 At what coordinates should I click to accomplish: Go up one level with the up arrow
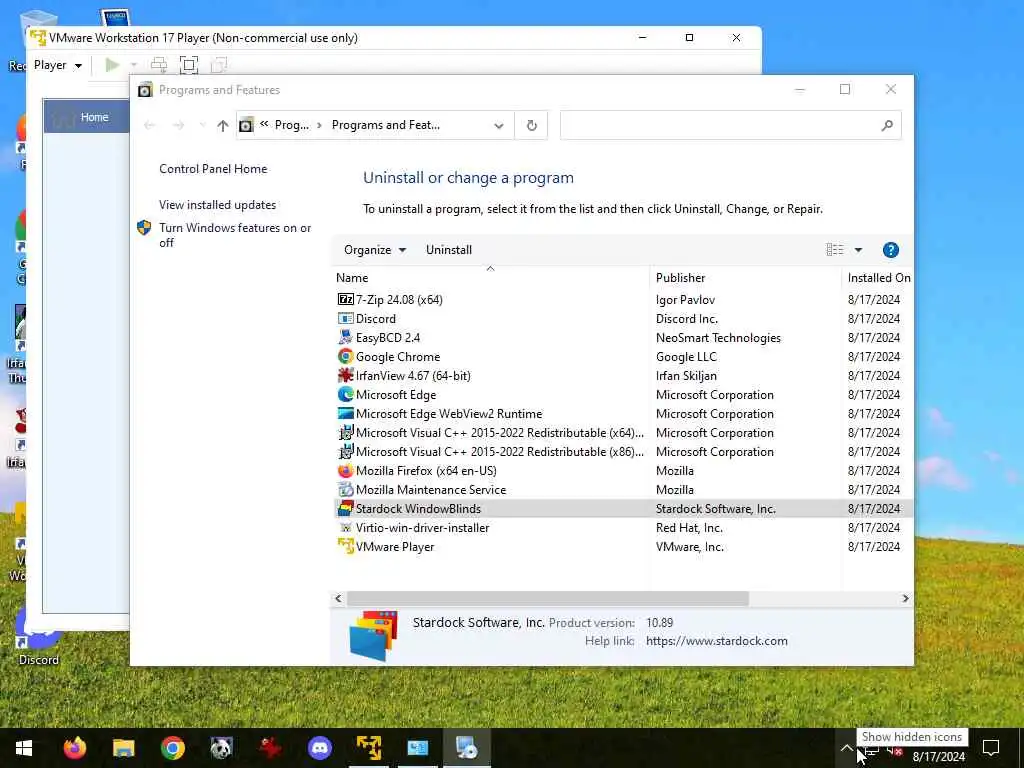223,125
